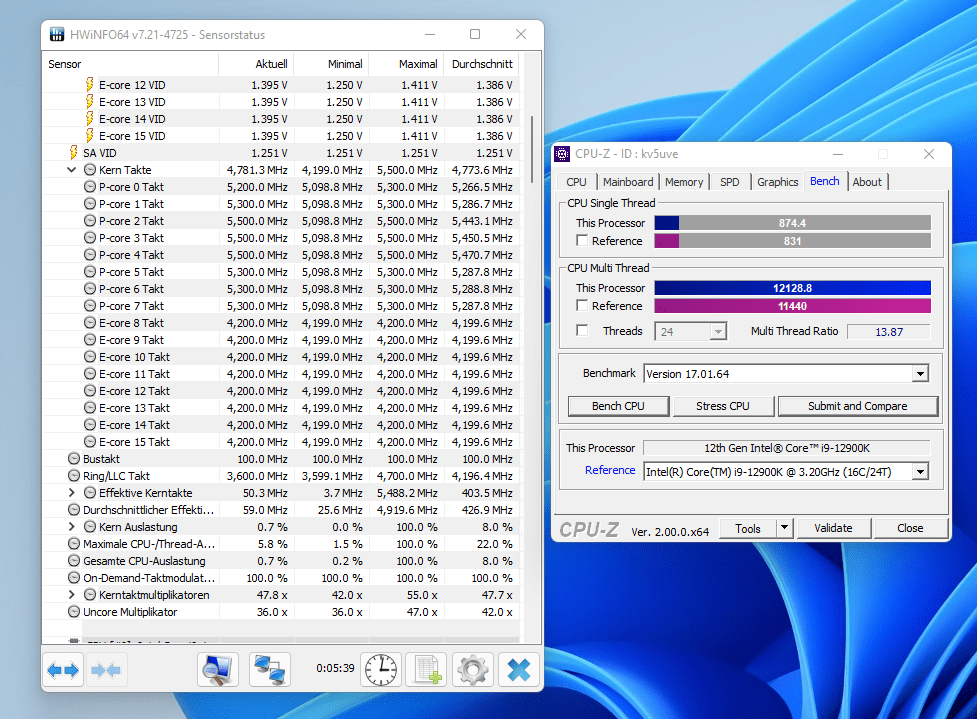Open Benchmark version dropdown
Image resolution: width=977 pixels, height=719 pixels.
tap(920, 374)
